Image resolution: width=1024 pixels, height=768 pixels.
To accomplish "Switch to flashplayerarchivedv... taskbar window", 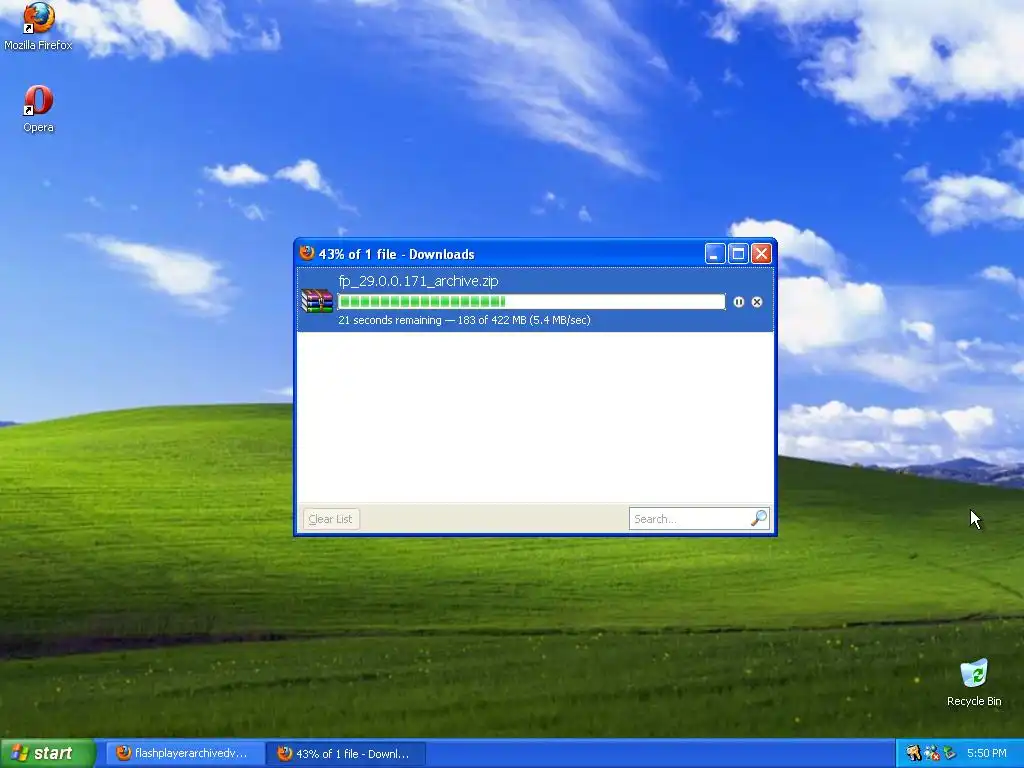I will pos(185,754).
